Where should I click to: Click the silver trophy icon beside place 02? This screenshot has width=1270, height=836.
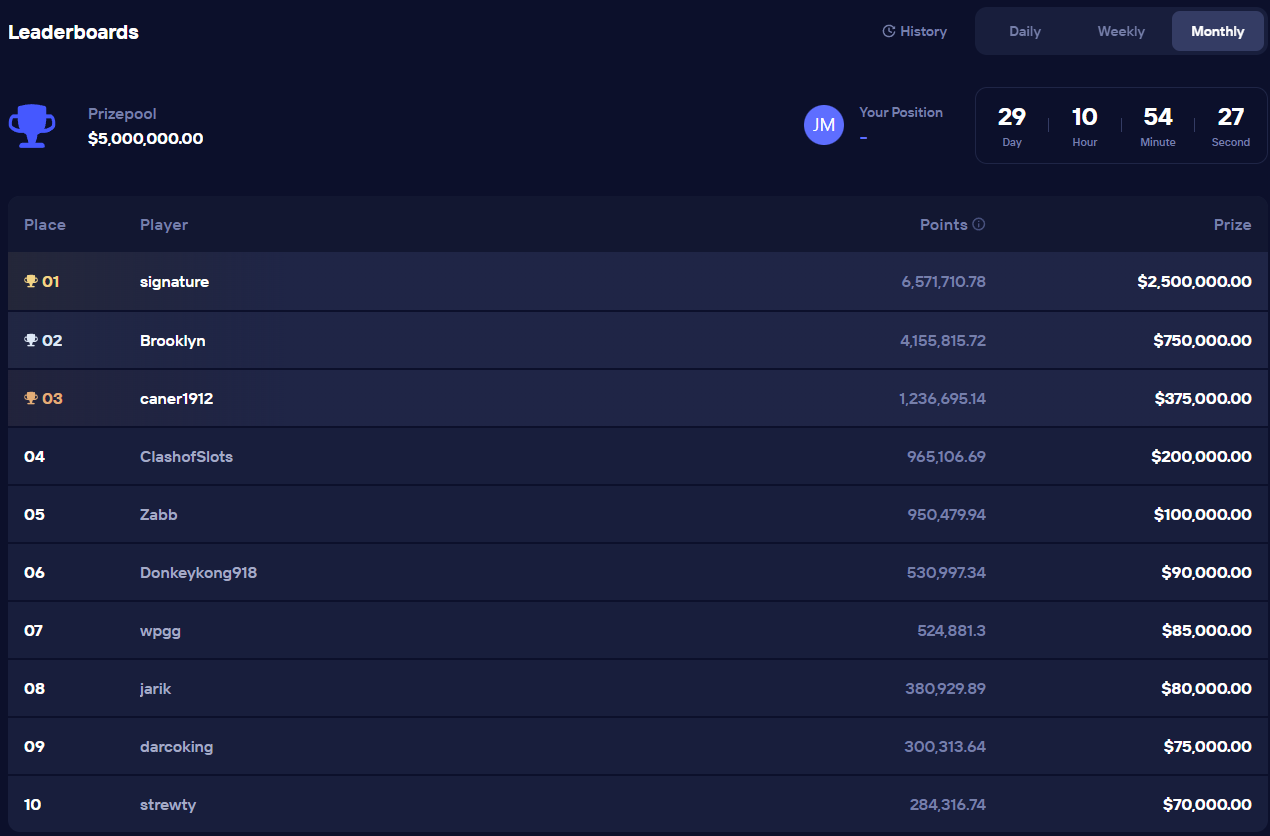click(x=29, y=340)
